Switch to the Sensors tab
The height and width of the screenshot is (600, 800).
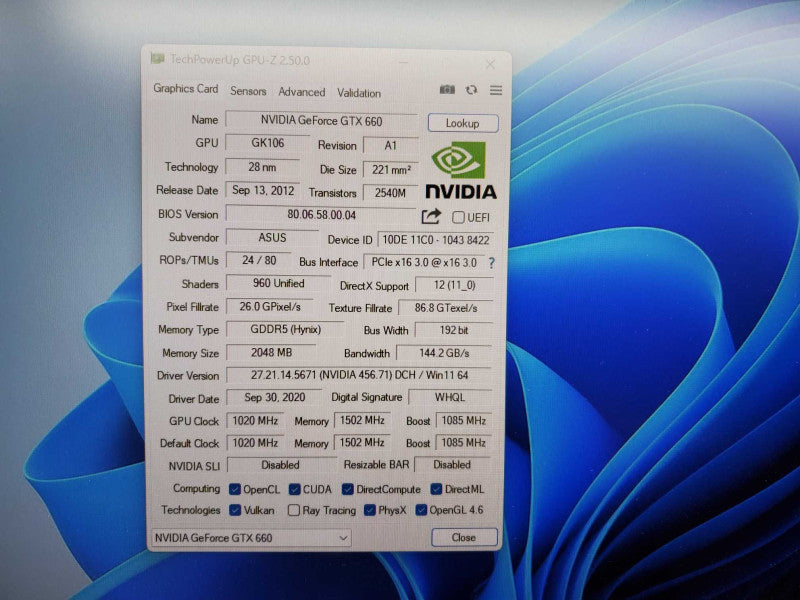point(248,91)
